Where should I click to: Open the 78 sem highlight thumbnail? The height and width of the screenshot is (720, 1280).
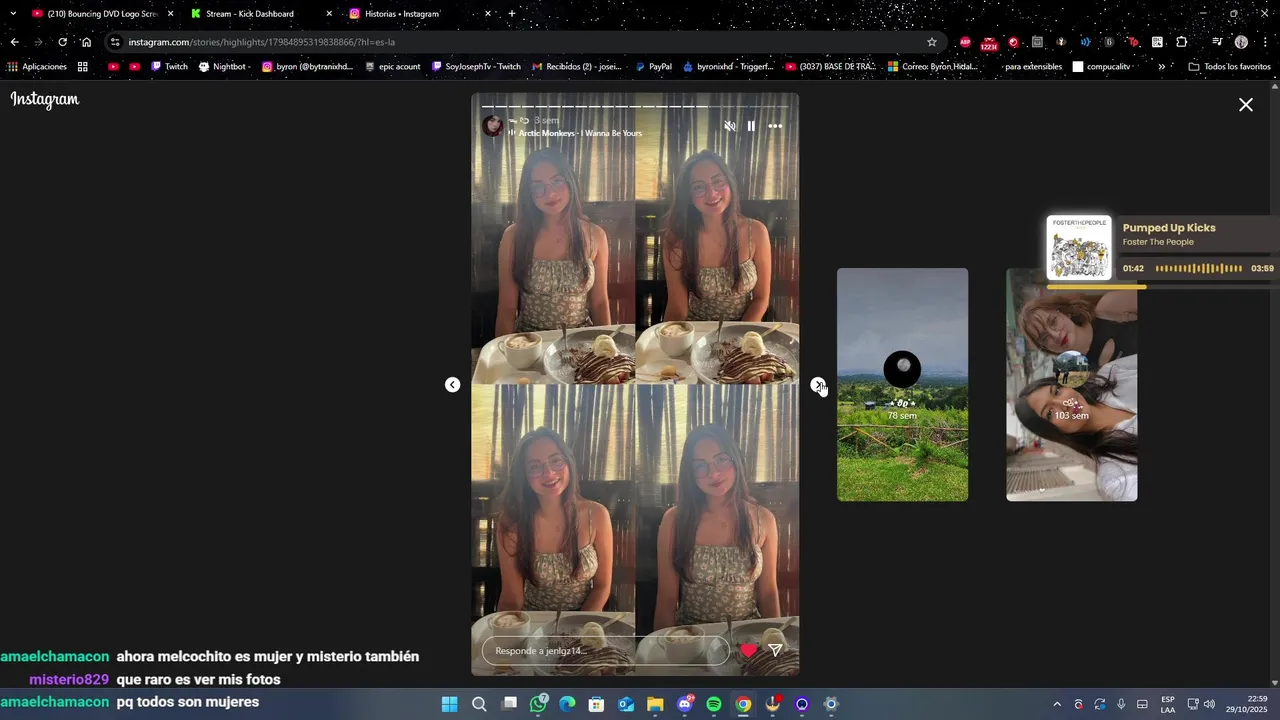click(902, 384)
